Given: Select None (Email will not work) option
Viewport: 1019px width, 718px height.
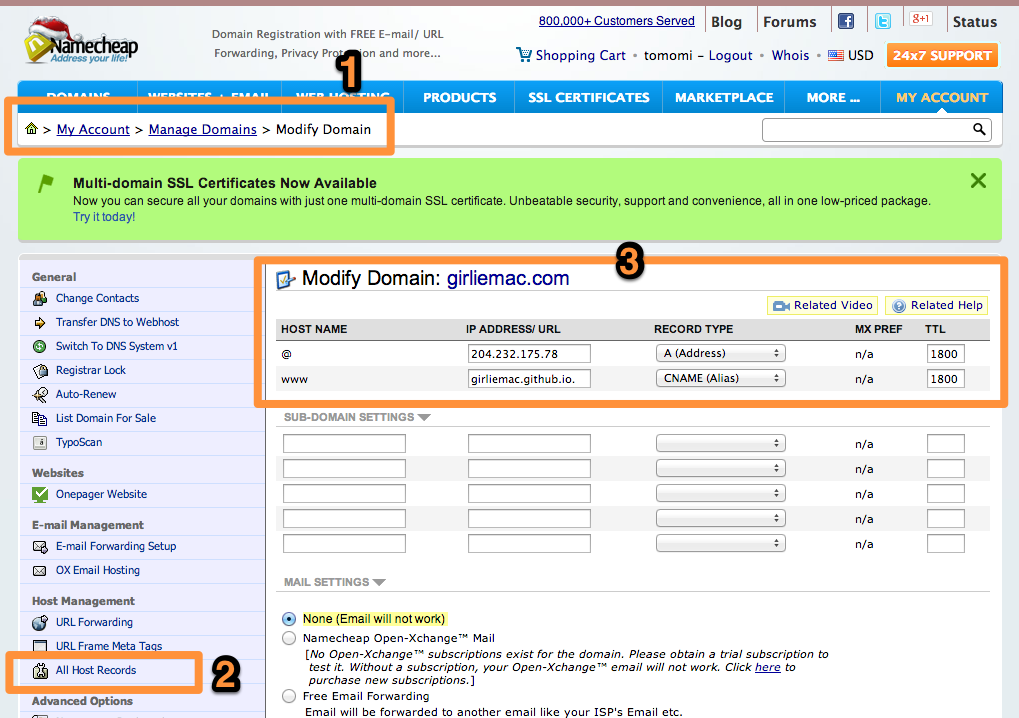Looking at the screenshot, I should pos(289,619).
